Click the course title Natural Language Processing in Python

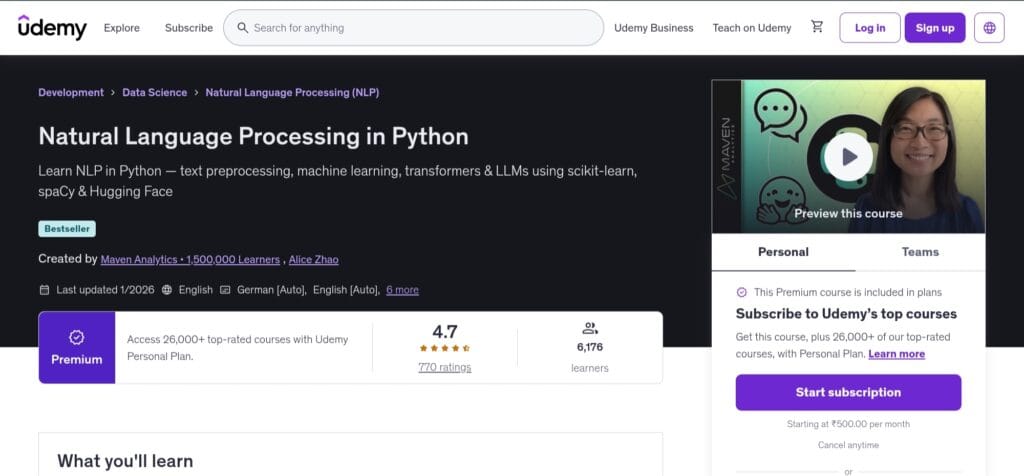click(x=253, y=136)
